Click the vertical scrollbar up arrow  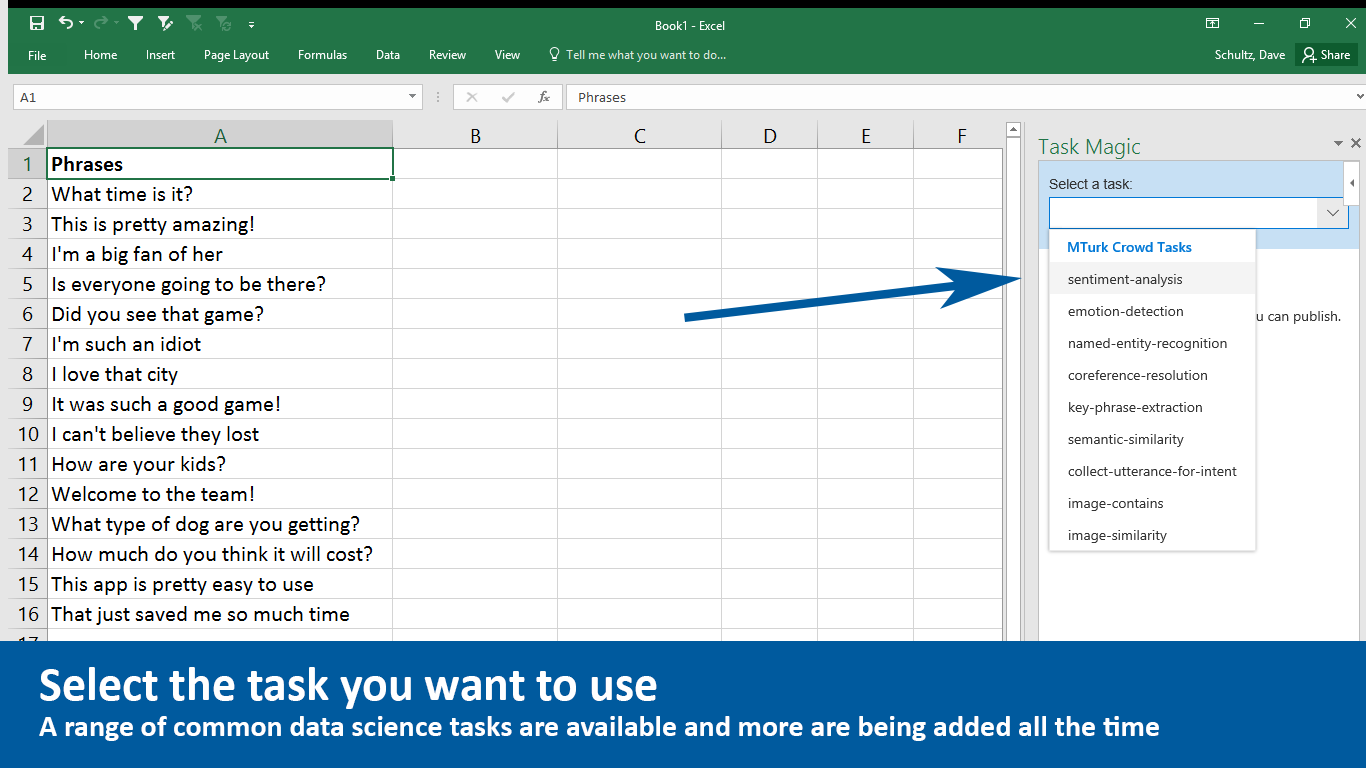coord(1013,129)
